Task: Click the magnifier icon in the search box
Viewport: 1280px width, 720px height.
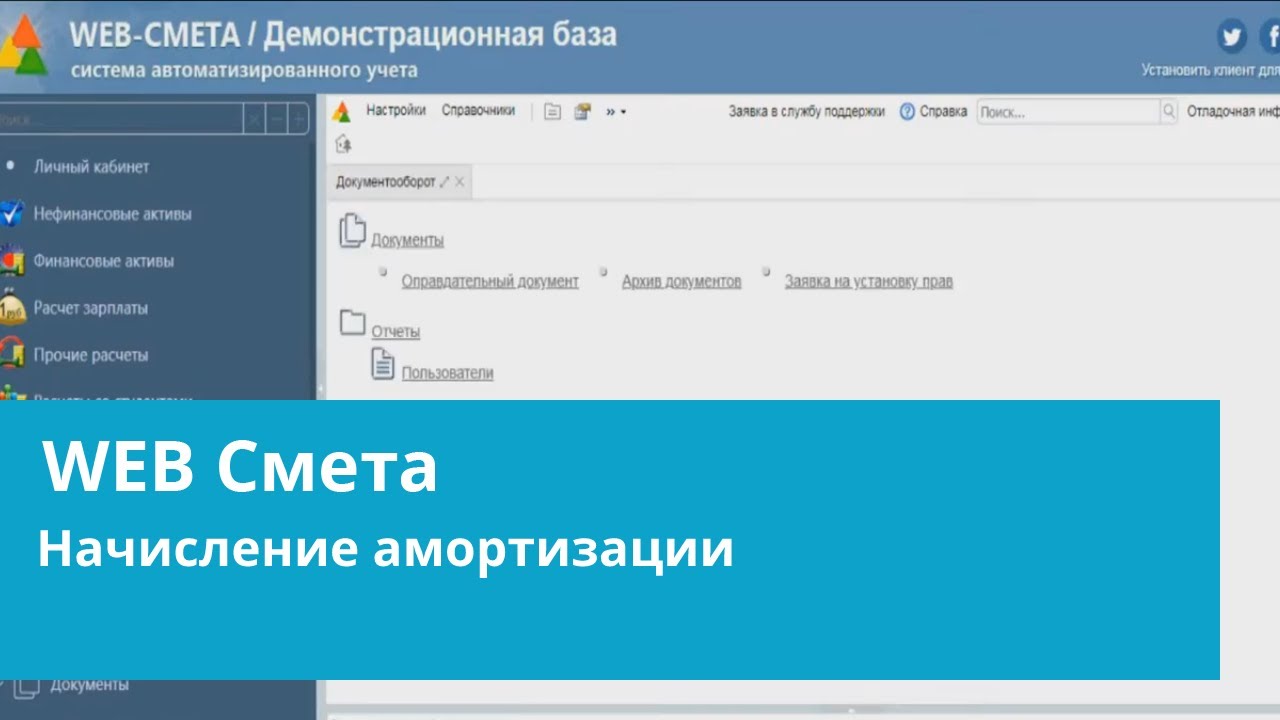Action: click(x=1168, y=111)
